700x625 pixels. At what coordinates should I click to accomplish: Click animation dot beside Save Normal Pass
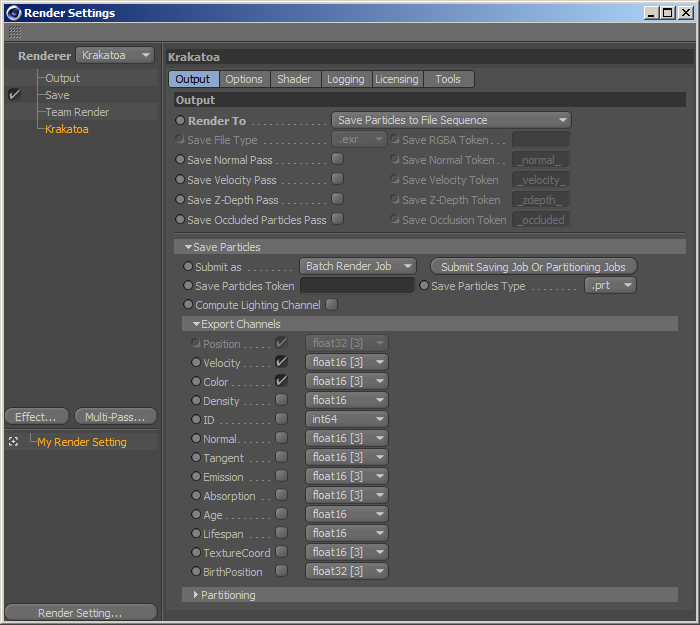[x=180, y=159]
